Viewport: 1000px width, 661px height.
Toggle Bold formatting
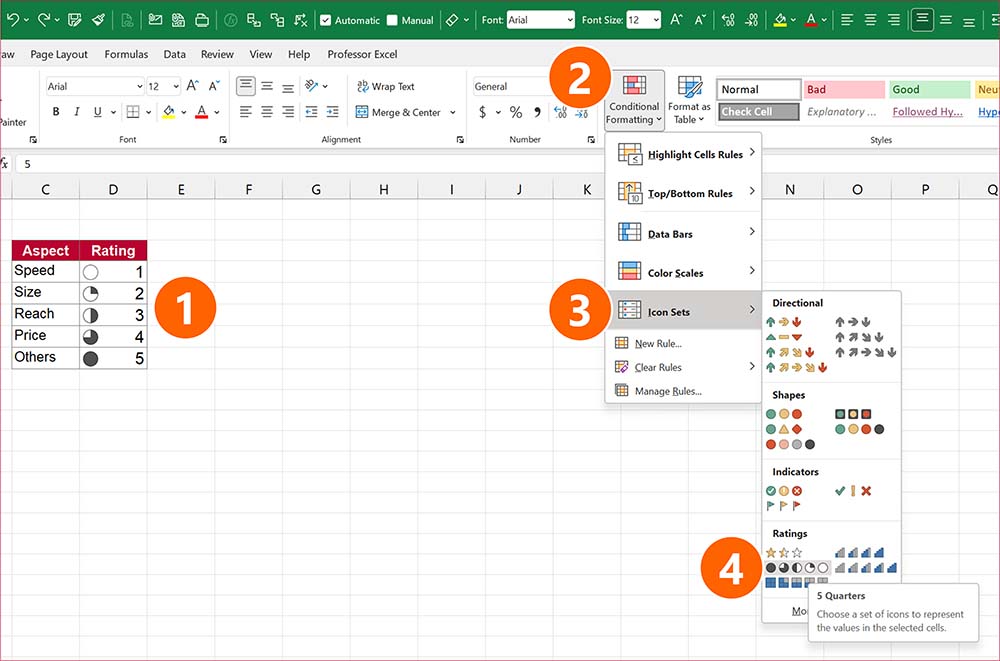click(x=56, y=111)
